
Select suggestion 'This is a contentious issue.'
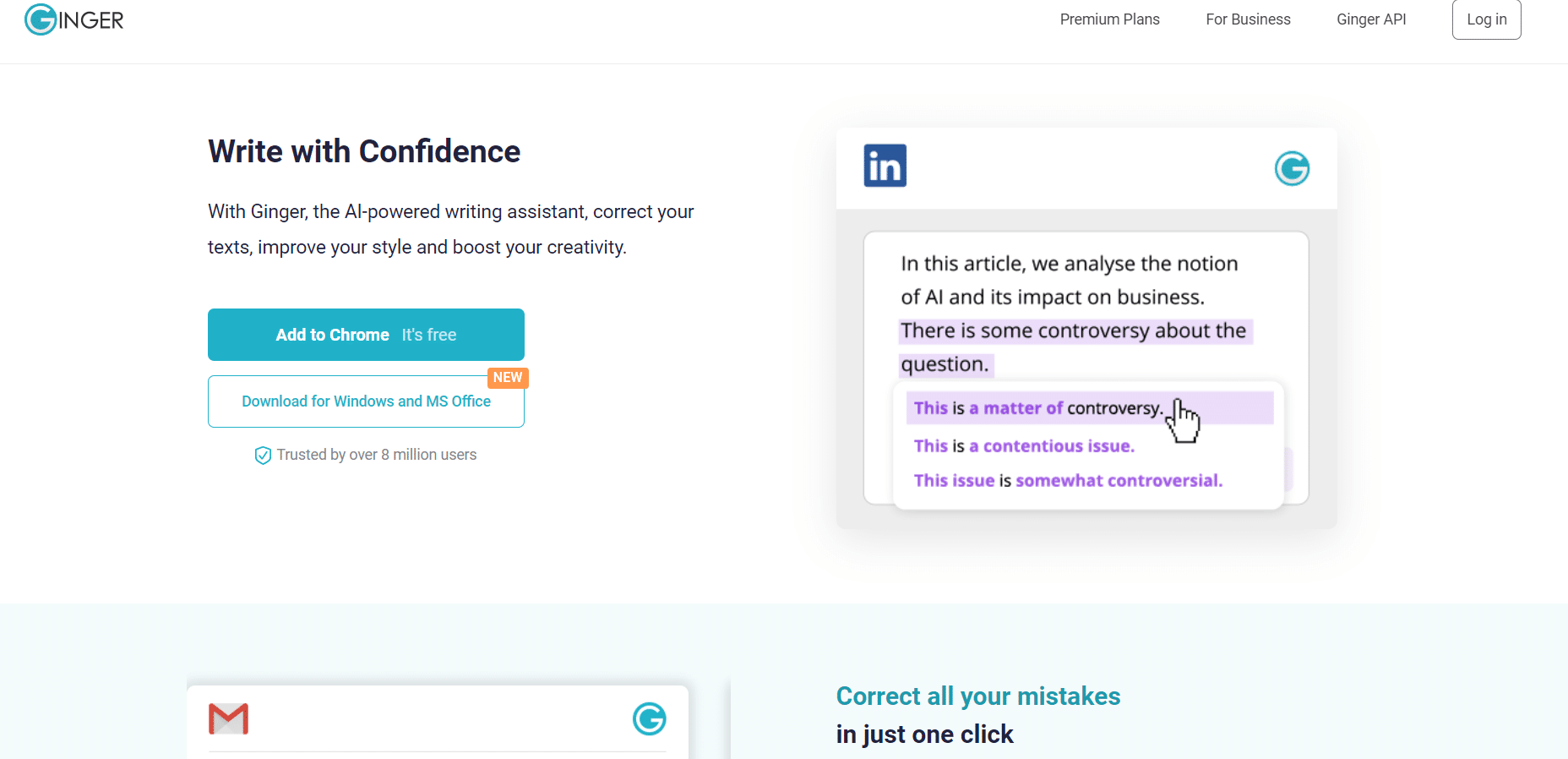[1024, 446]
